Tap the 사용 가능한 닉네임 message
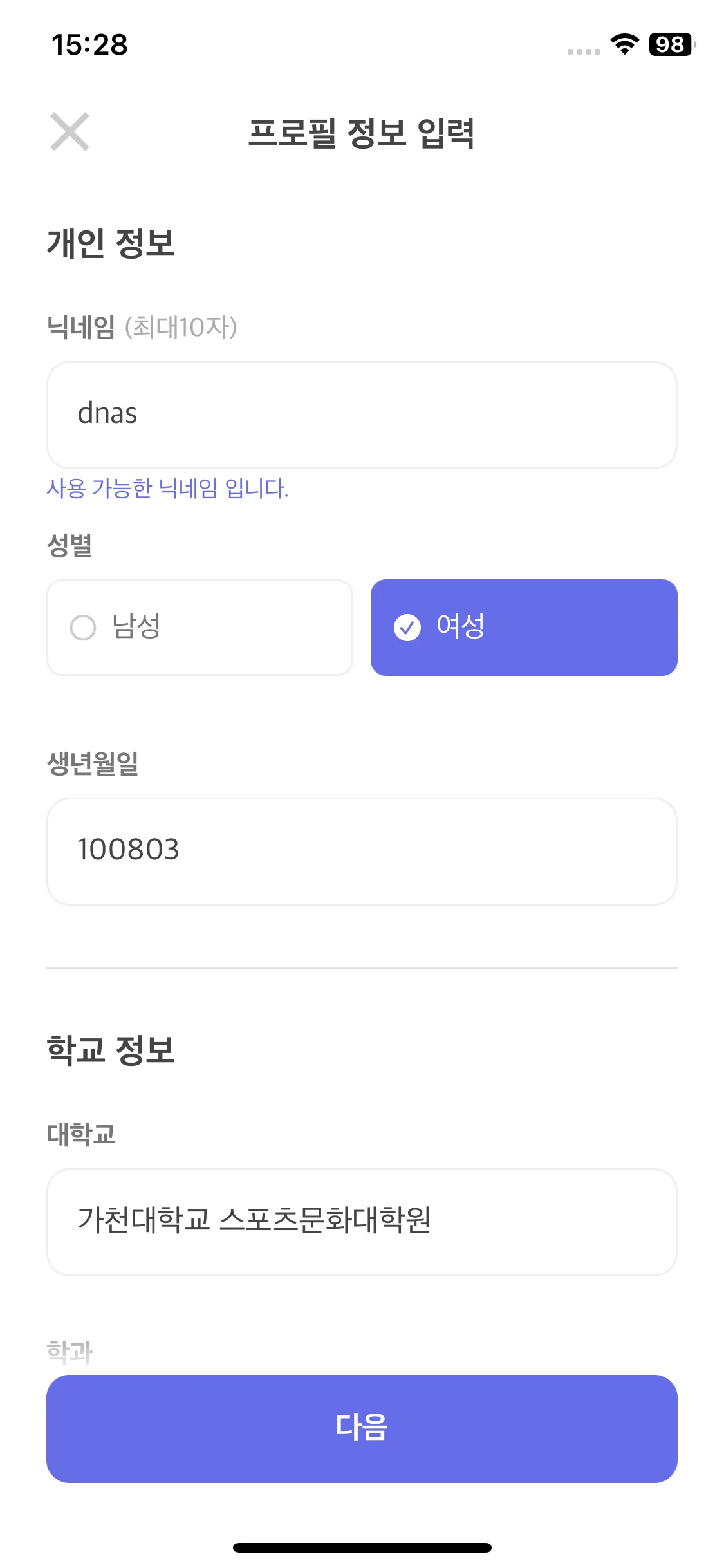The width and height of the screenshot is (724, 1568). pos(167,489)
